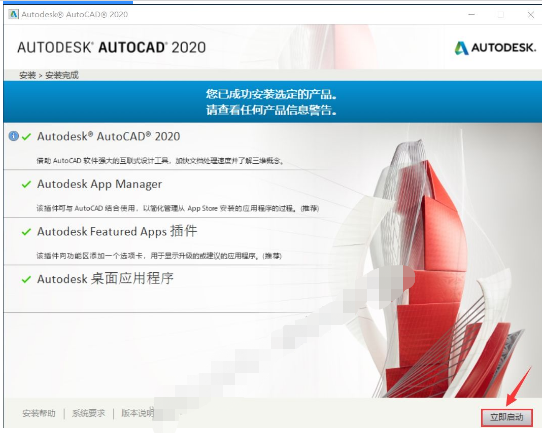Click the blue info icon beside AutoCAD 2020
The width and height of the screenshot is (542, 436).
pyautogui.click(x=13, y=136)
